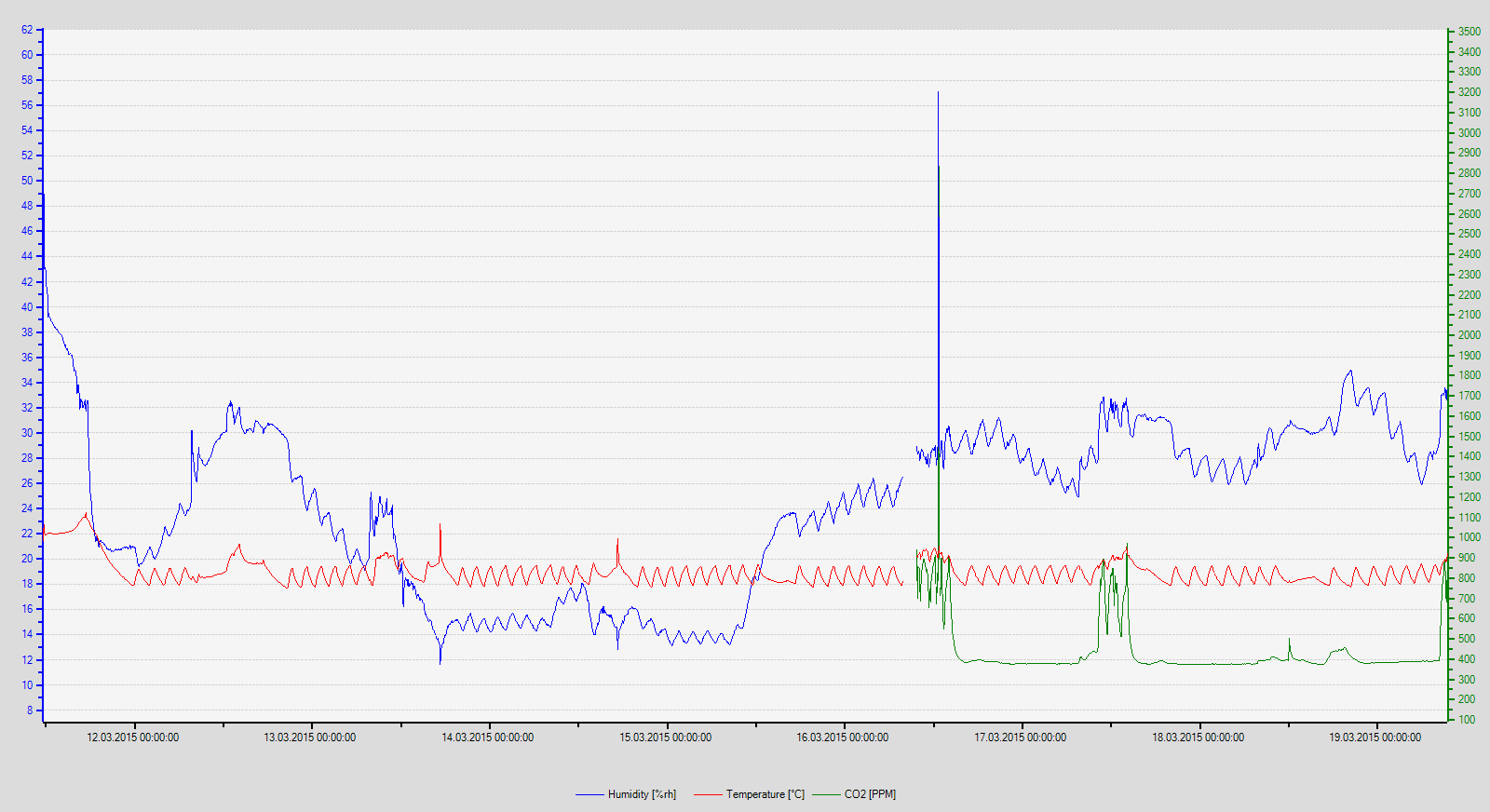
Task: Click the blue axis value 32
Action: (x=27, y=408)
